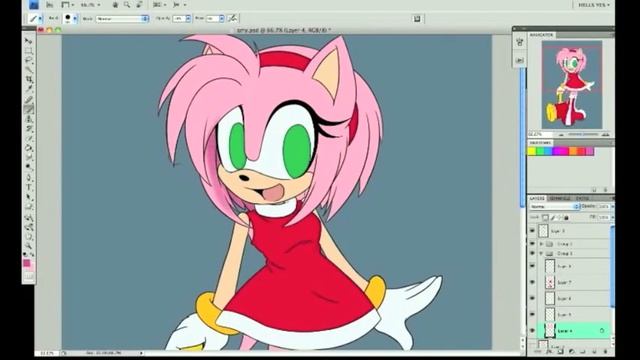The width and height of the screenshot is (640, 360).
Task: Click the document title tab
Action: [x=284, y=30]
